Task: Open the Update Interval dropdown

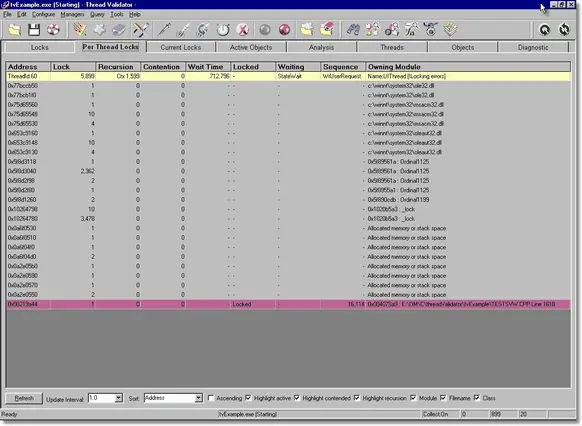Action: click(x=118, y=398)
